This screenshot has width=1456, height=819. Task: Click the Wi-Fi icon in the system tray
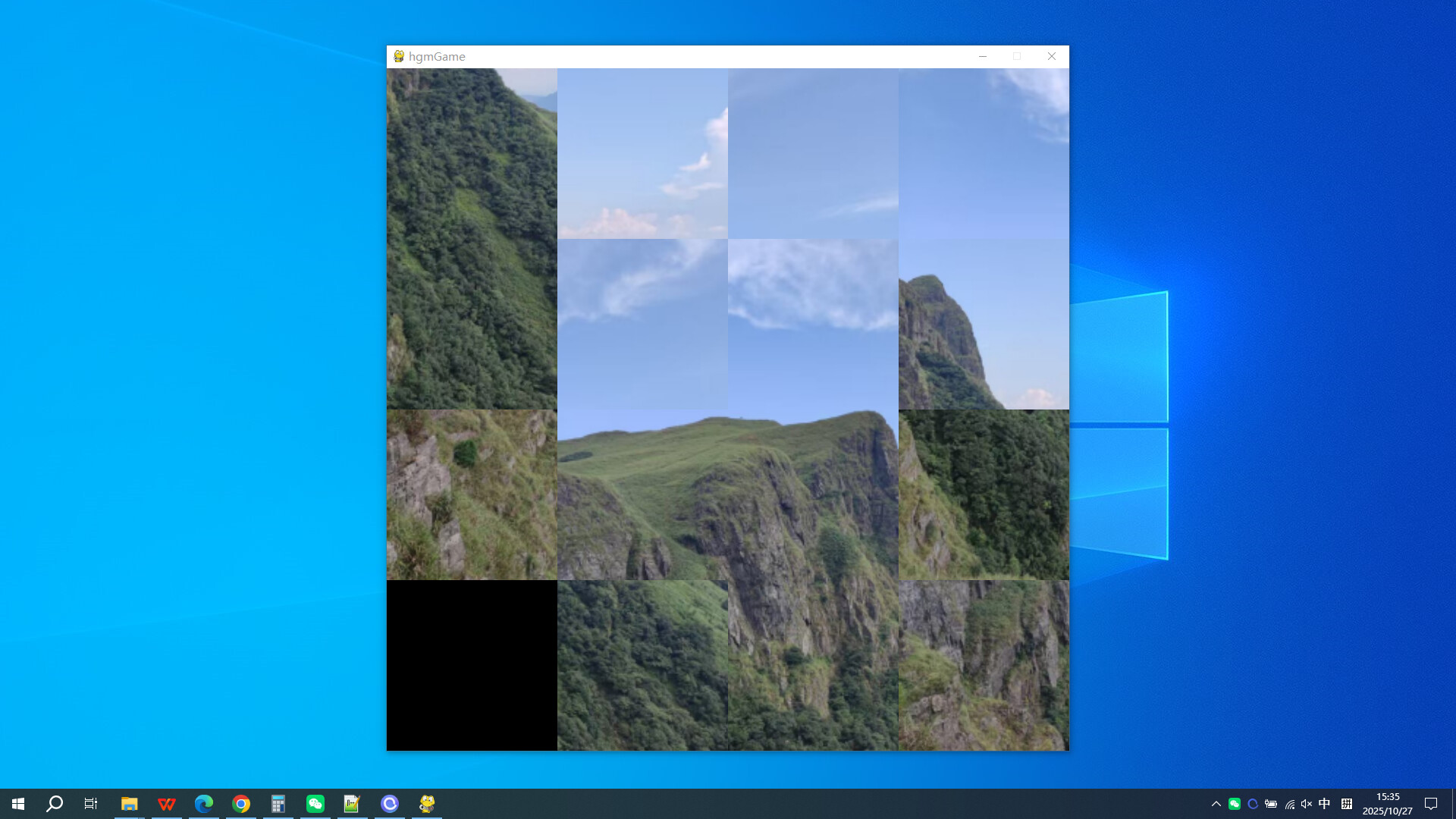[x=1289, y=803]
